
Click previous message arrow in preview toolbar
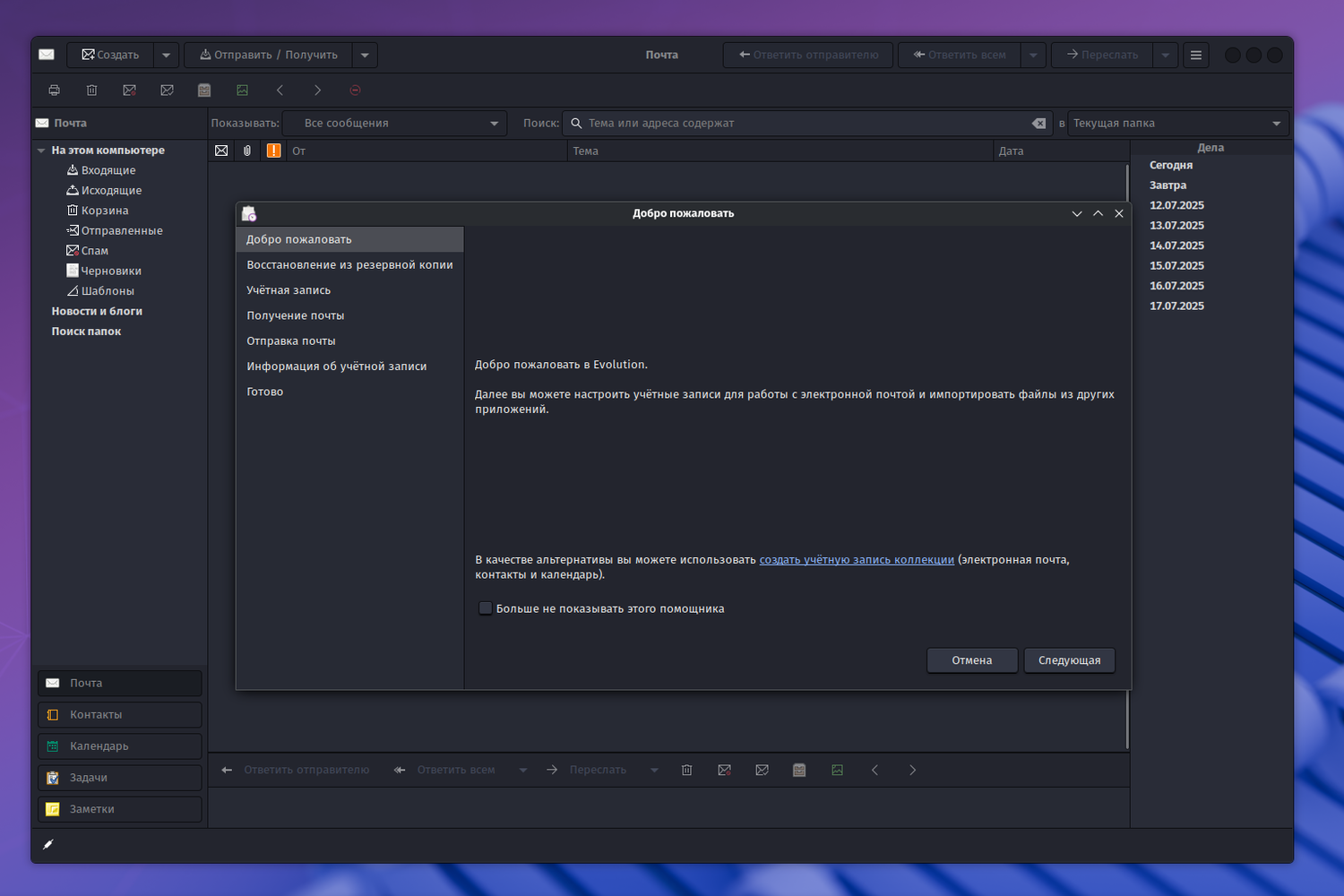click(874, 770)
